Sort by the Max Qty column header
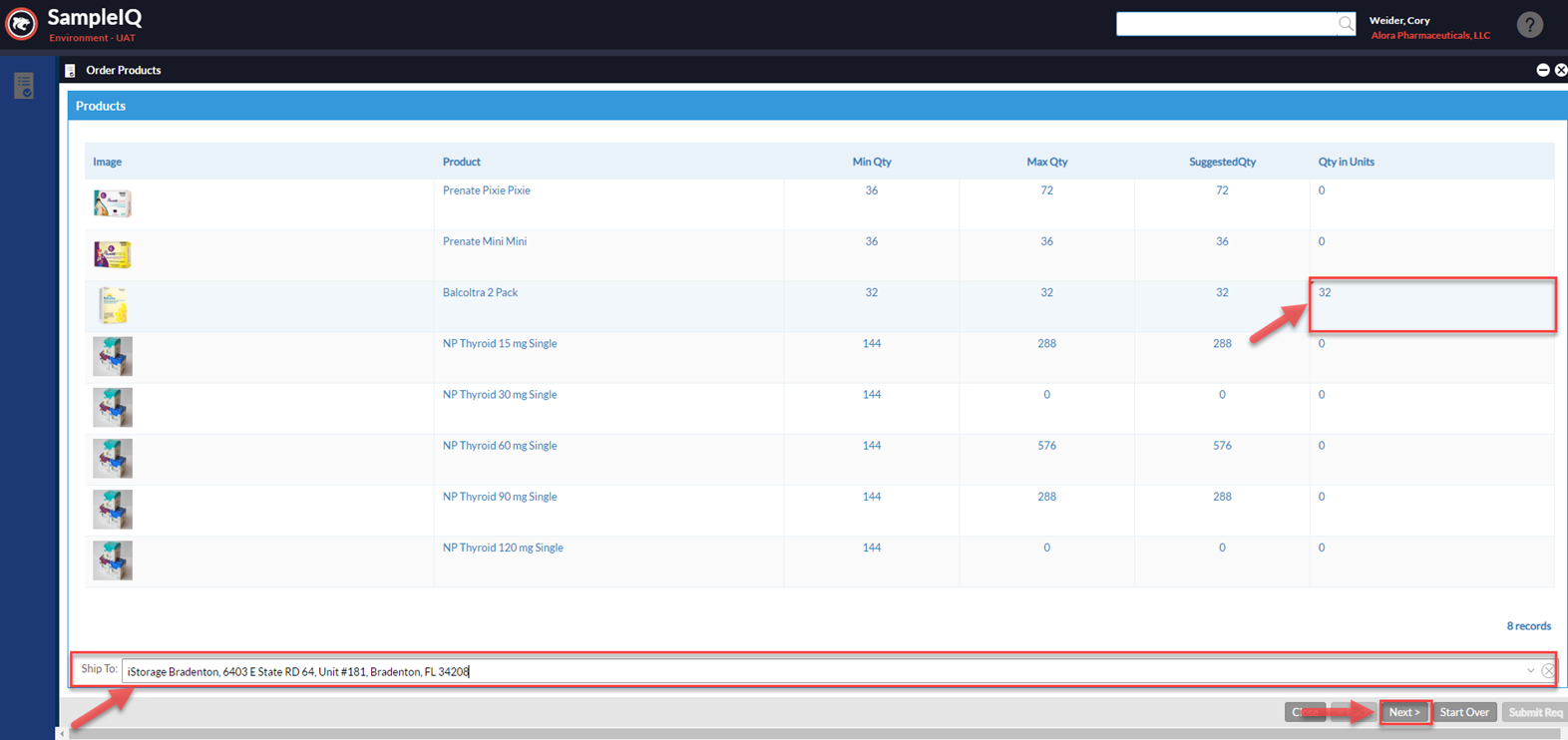The width and height of the screenshot is (1568, 740). tap(1047, 162)
